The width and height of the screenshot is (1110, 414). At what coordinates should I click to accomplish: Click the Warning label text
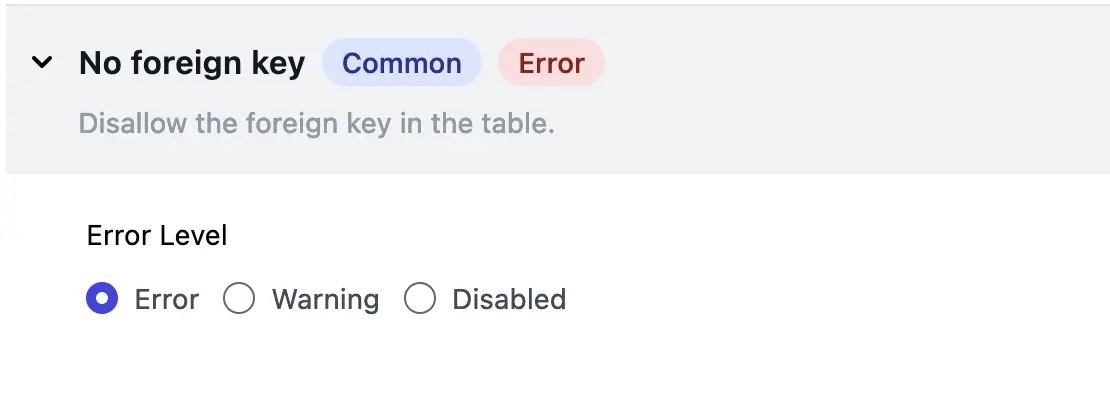click(326, 299)
